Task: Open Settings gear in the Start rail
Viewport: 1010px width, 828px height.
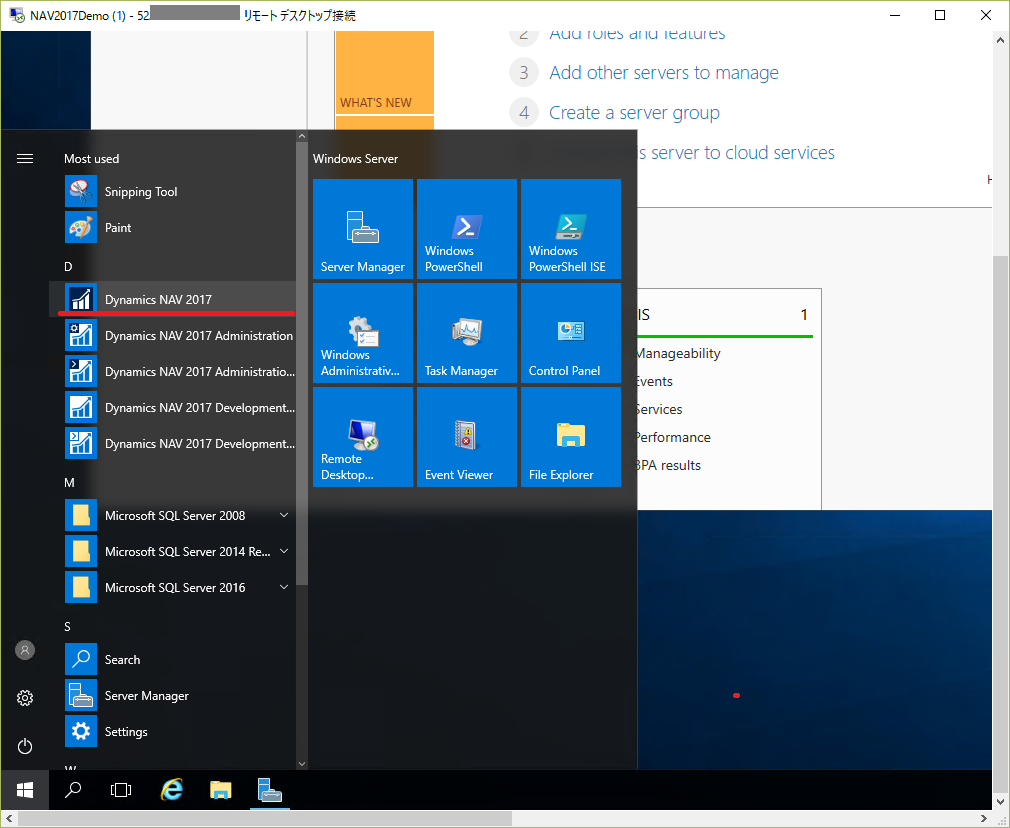Action: pos(24,698)
